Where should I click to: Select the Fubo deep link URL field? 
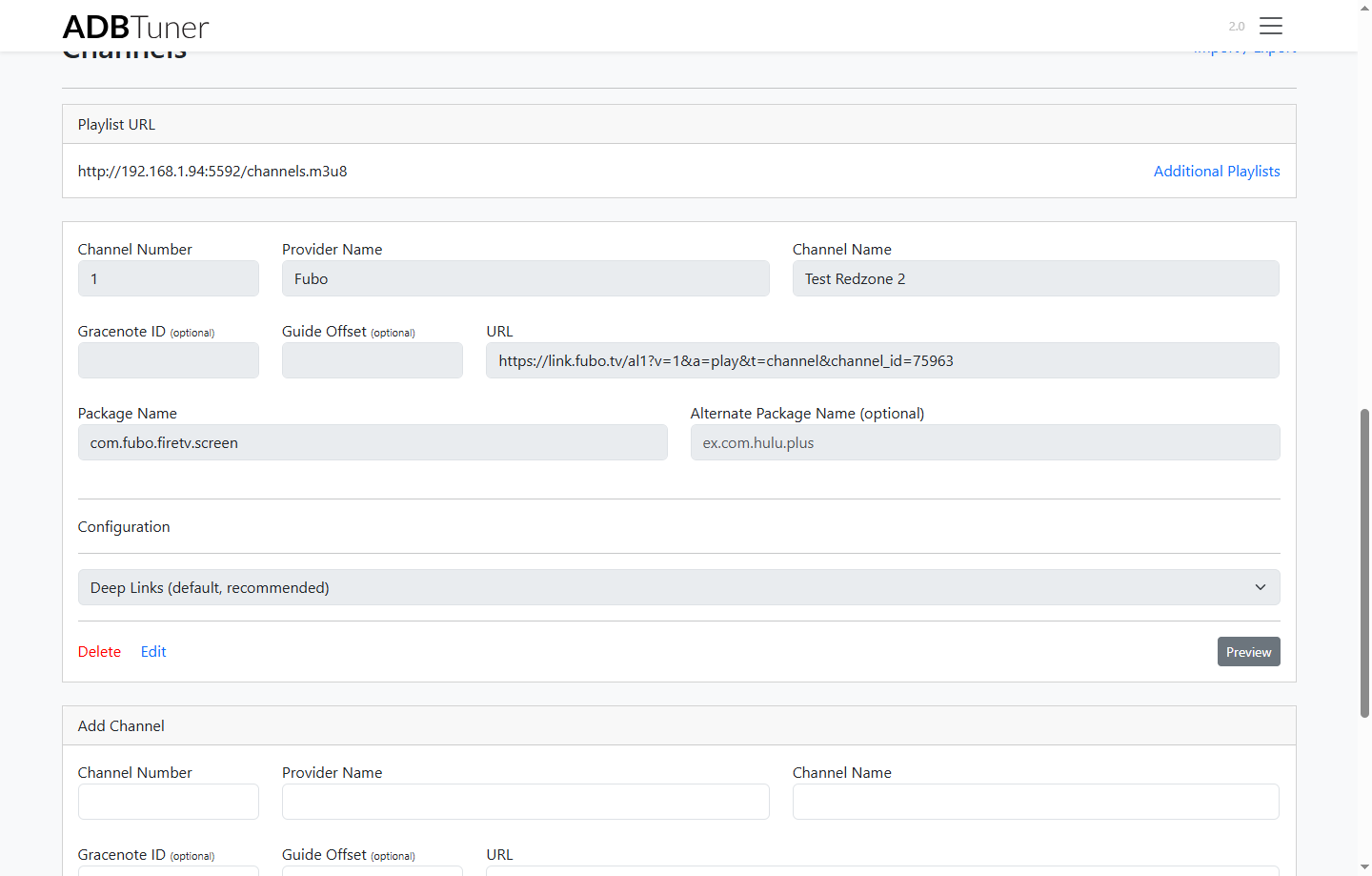coord(881,361)
